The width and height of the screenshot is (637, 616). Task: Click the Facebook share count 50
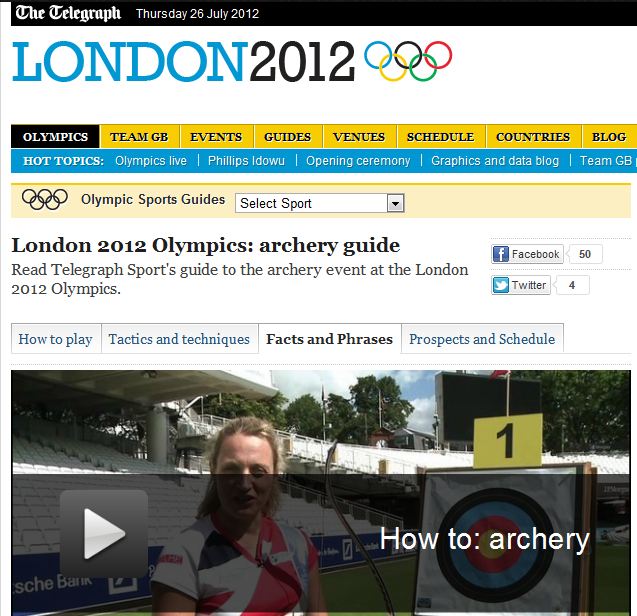point(585,254)
